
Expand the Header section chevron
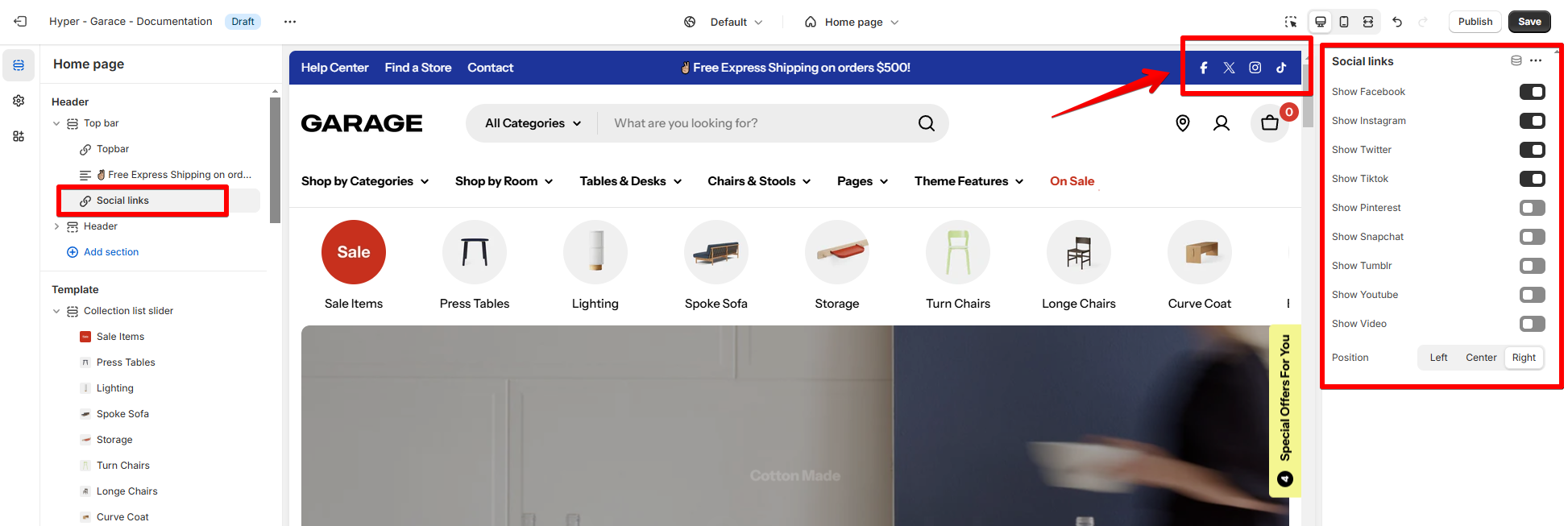click(56, 226)
